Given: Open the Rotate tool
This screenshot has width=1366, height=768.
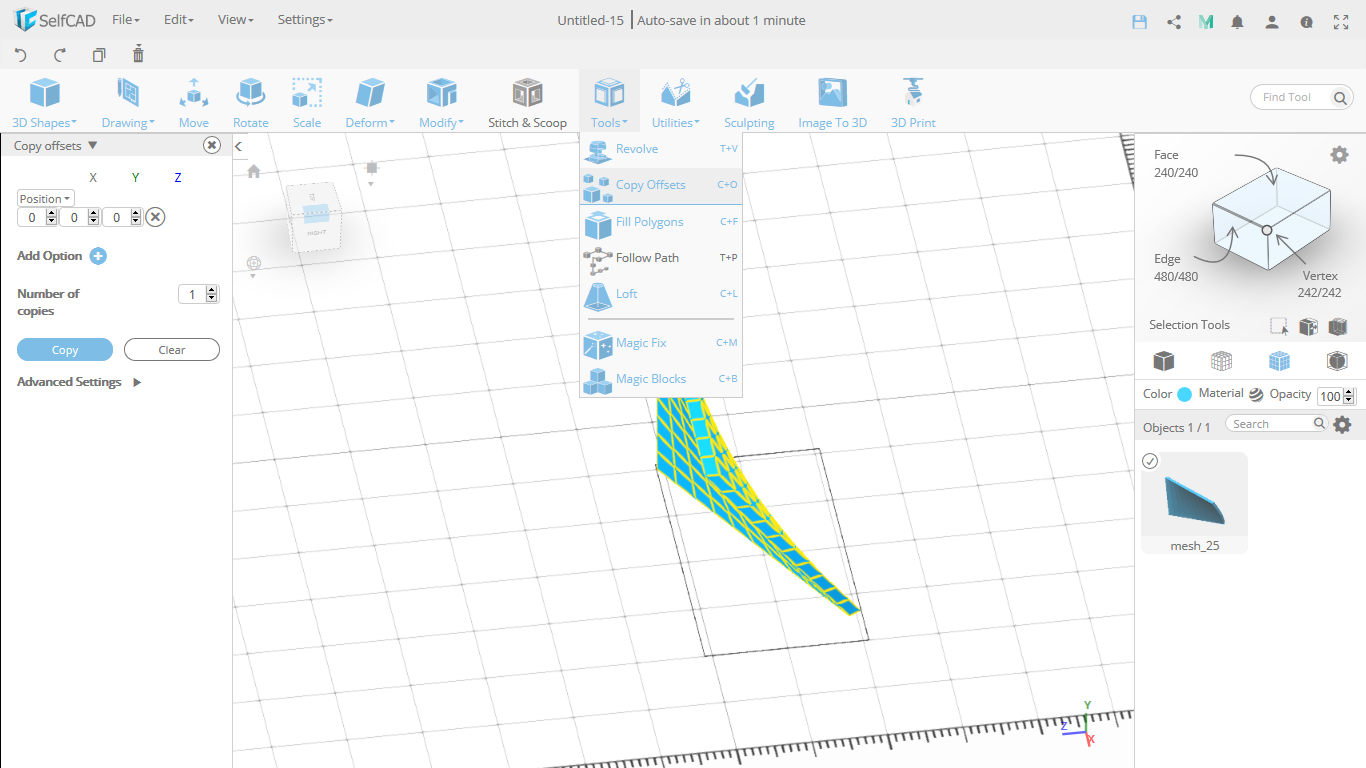Looking at the screenshot, I should 250,104.
